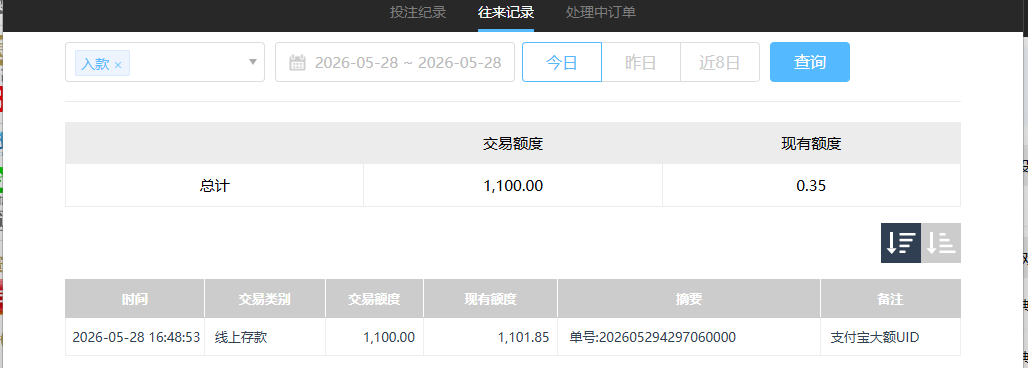Click the summary 现有额度 value 0.35

click(811, 186)
